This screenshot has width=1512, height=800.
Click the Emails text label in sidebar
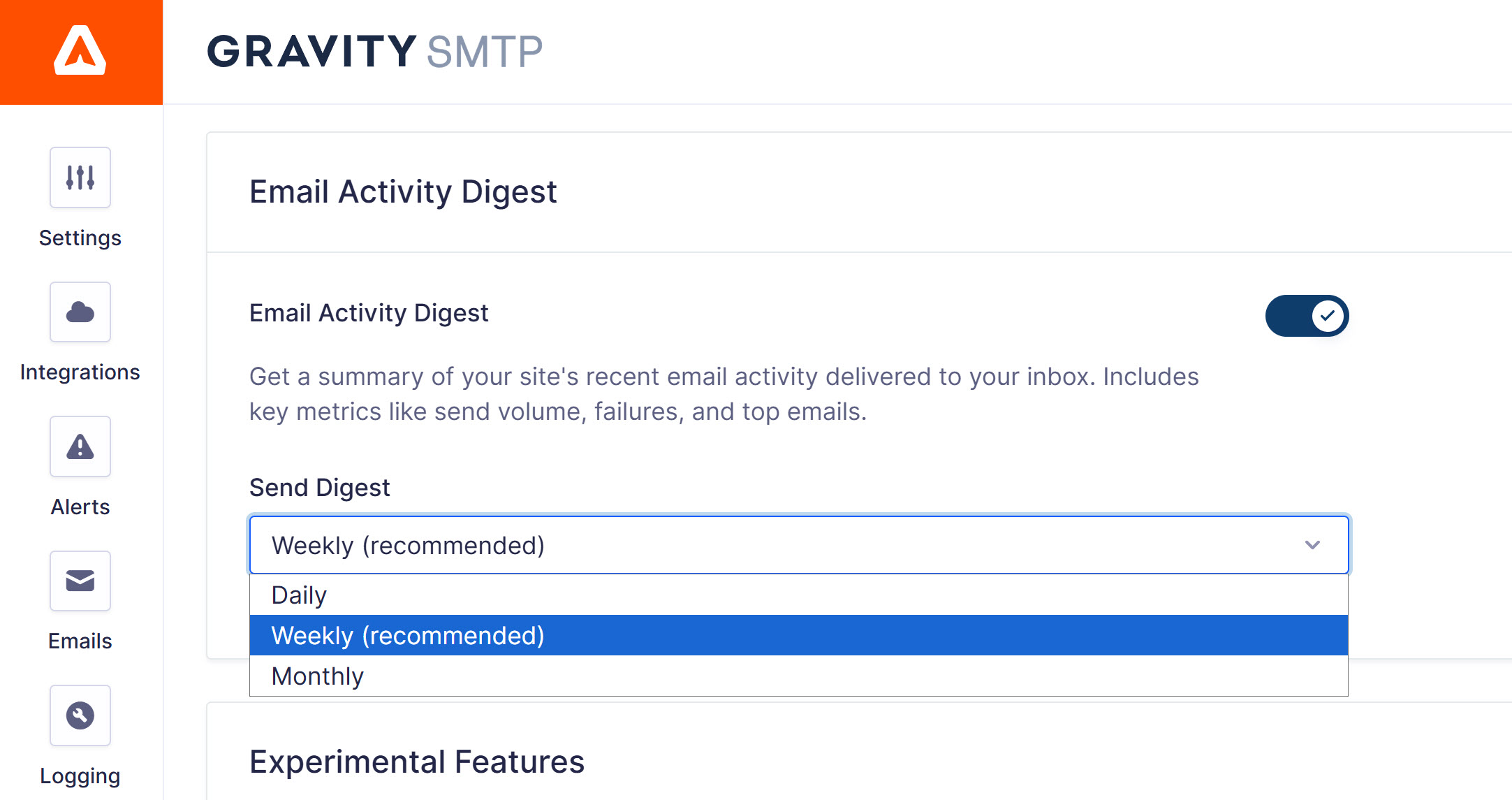tap(80, 641)
